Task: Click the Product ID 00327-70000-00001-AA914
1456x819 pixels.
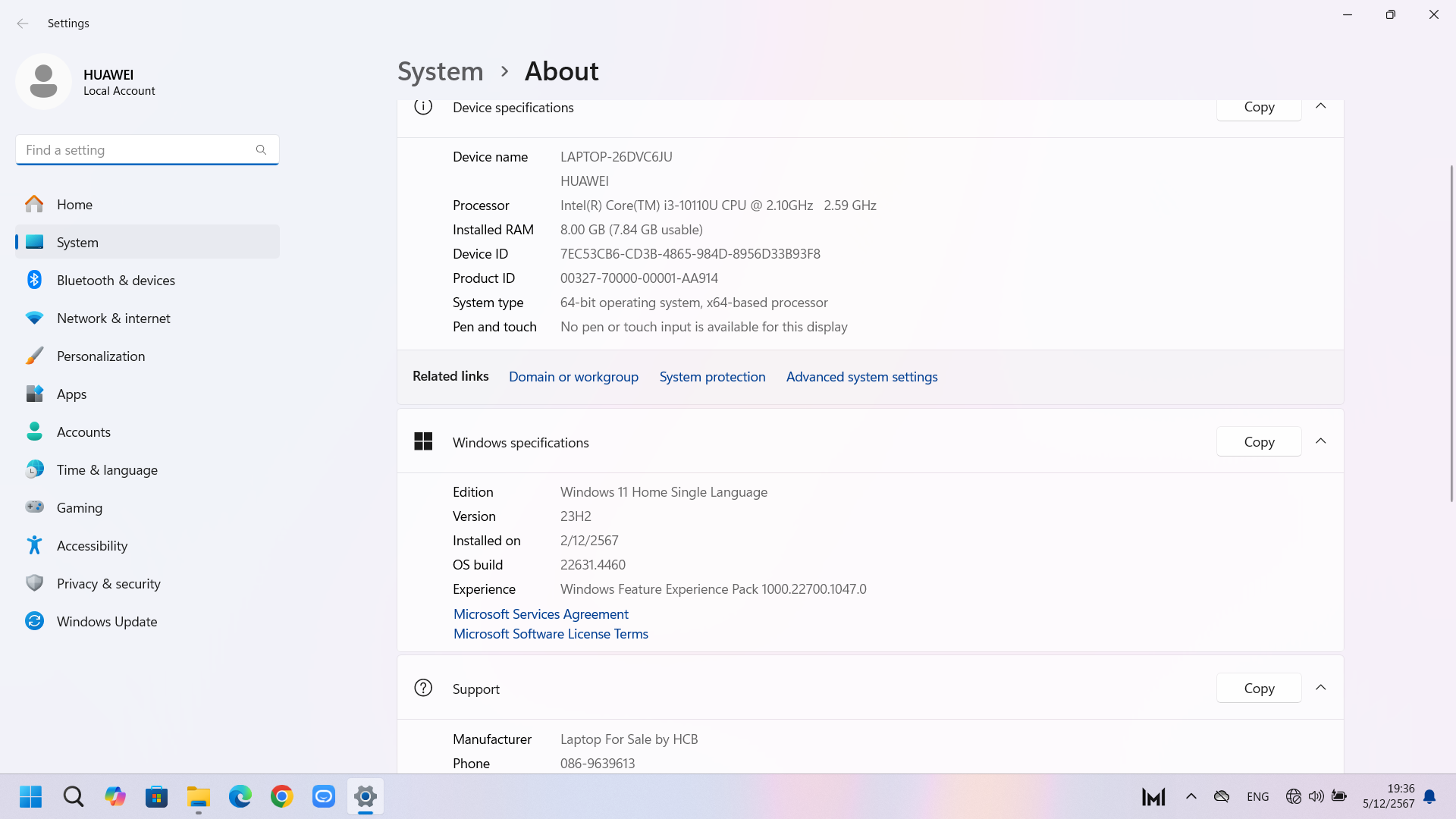Action: [639, 278]
